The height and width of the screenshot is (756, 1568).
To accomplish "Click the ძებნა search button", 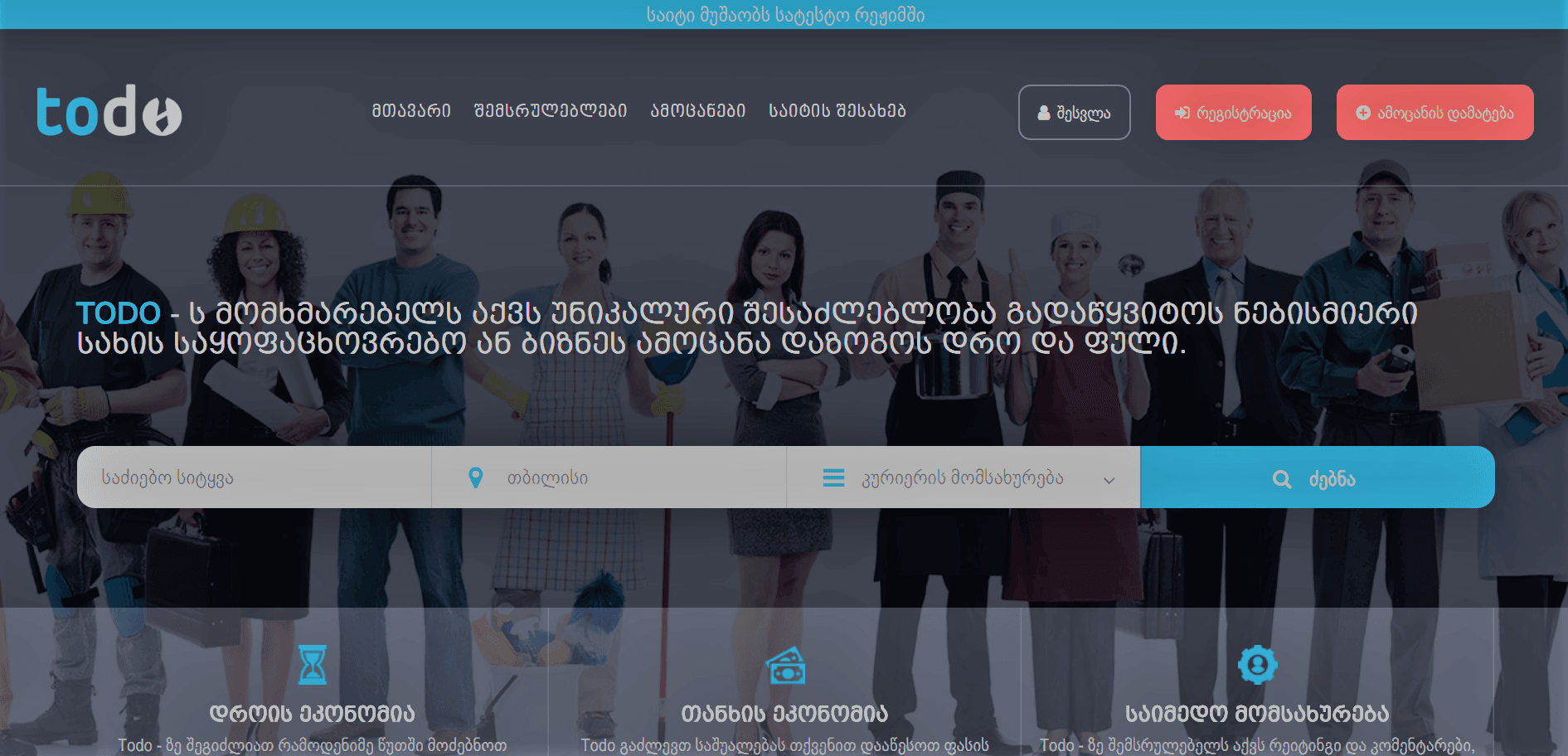I will click(x=1318, y=477).
